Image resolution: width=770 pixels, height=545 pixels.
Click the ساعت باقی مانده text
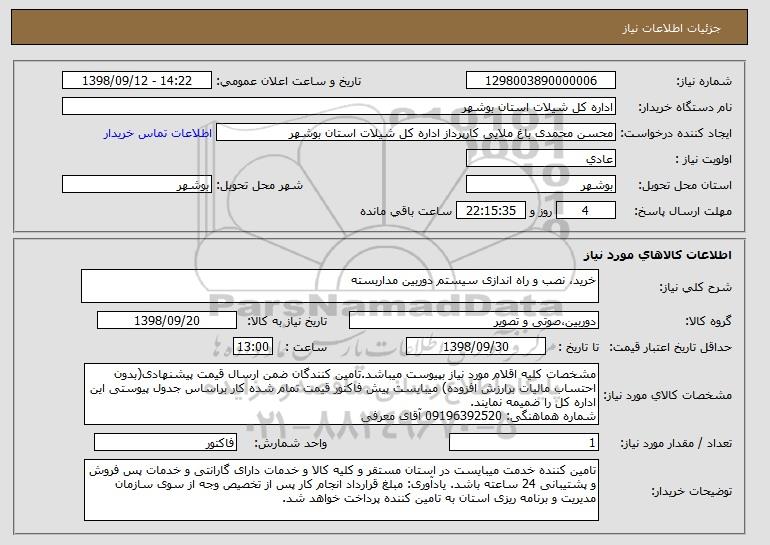(406, 211)
